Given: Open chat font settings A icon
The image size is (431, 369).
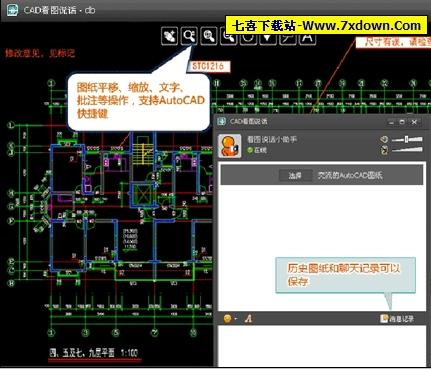Looking at the screenshot, I should point(248,319).
